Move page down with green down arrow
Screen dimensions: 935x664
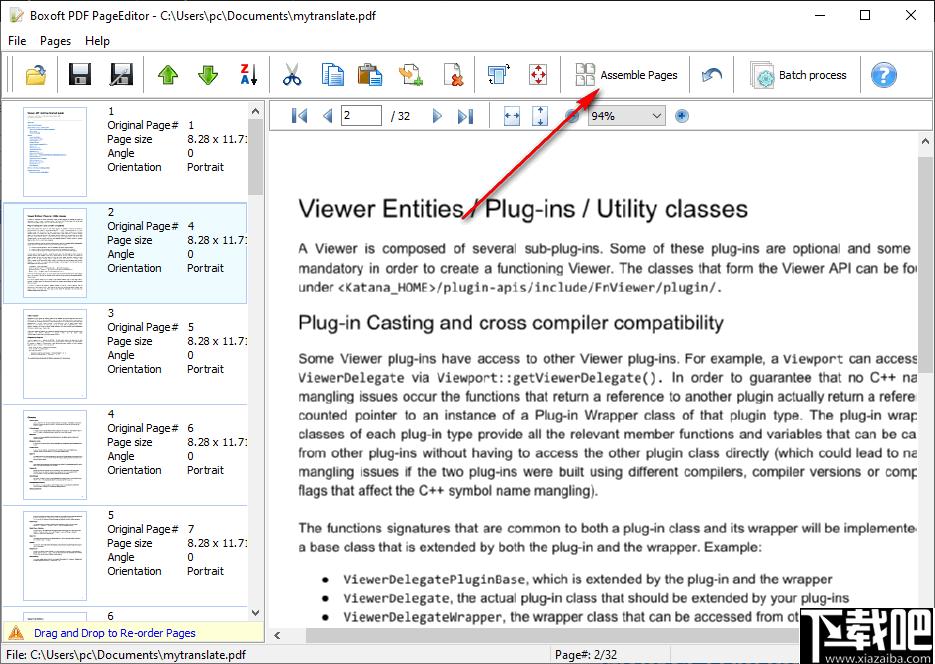[208, 75]
